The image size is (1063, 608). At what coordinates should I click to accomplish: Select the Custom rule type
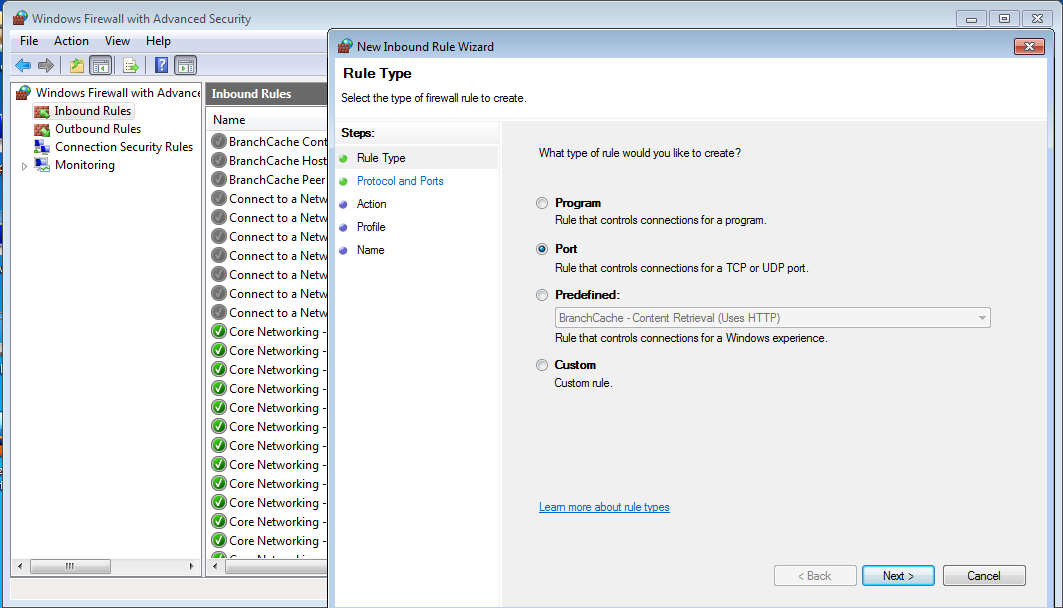(x=542, y=365)
